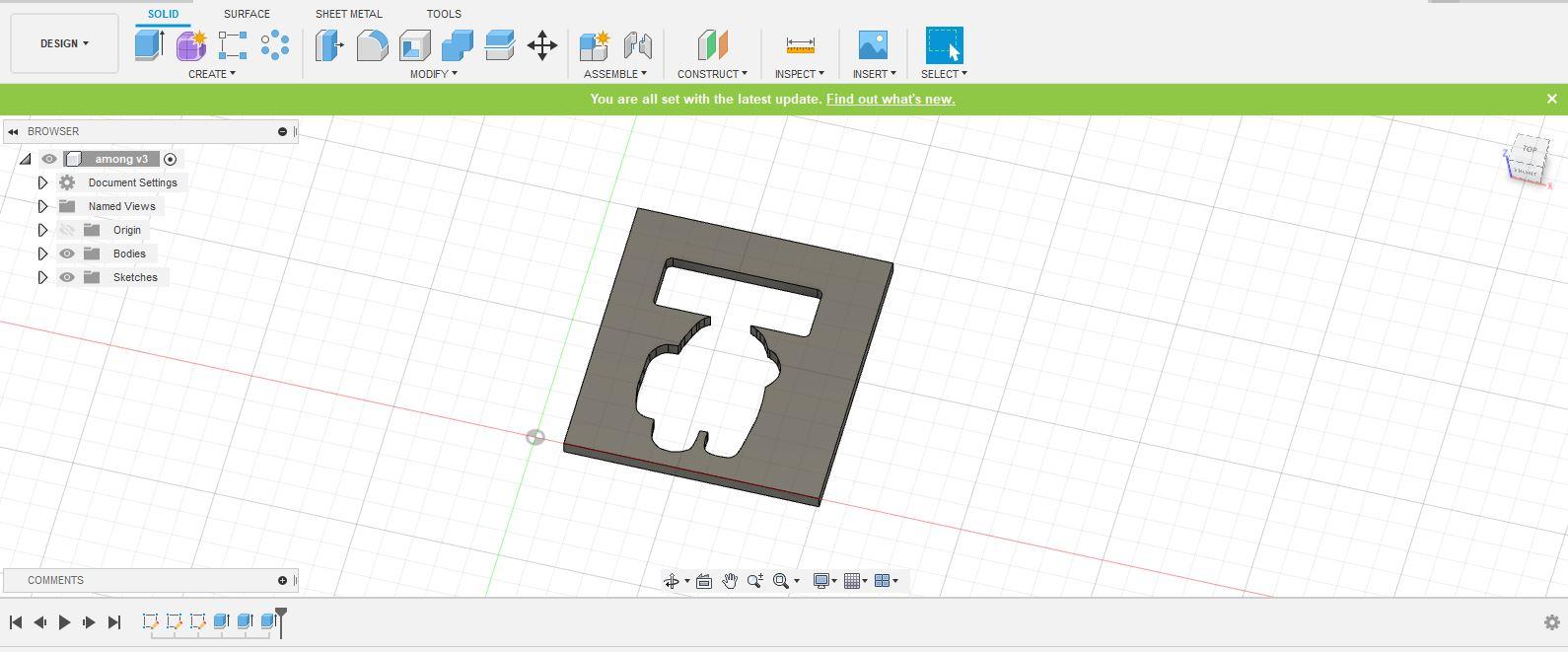Click the ViewCube Top face
Viewport: 1568px width, 652px height.
(1529, 149)
